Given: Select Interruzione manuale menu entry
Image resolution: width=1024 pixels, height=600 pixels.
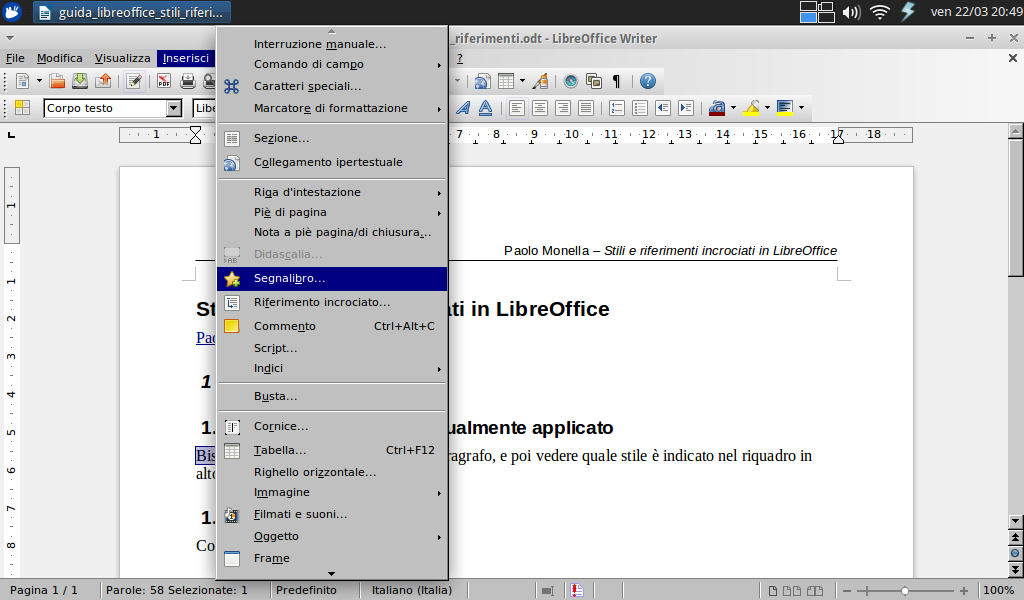Looking at the screenshot, I should click(332, 44).
